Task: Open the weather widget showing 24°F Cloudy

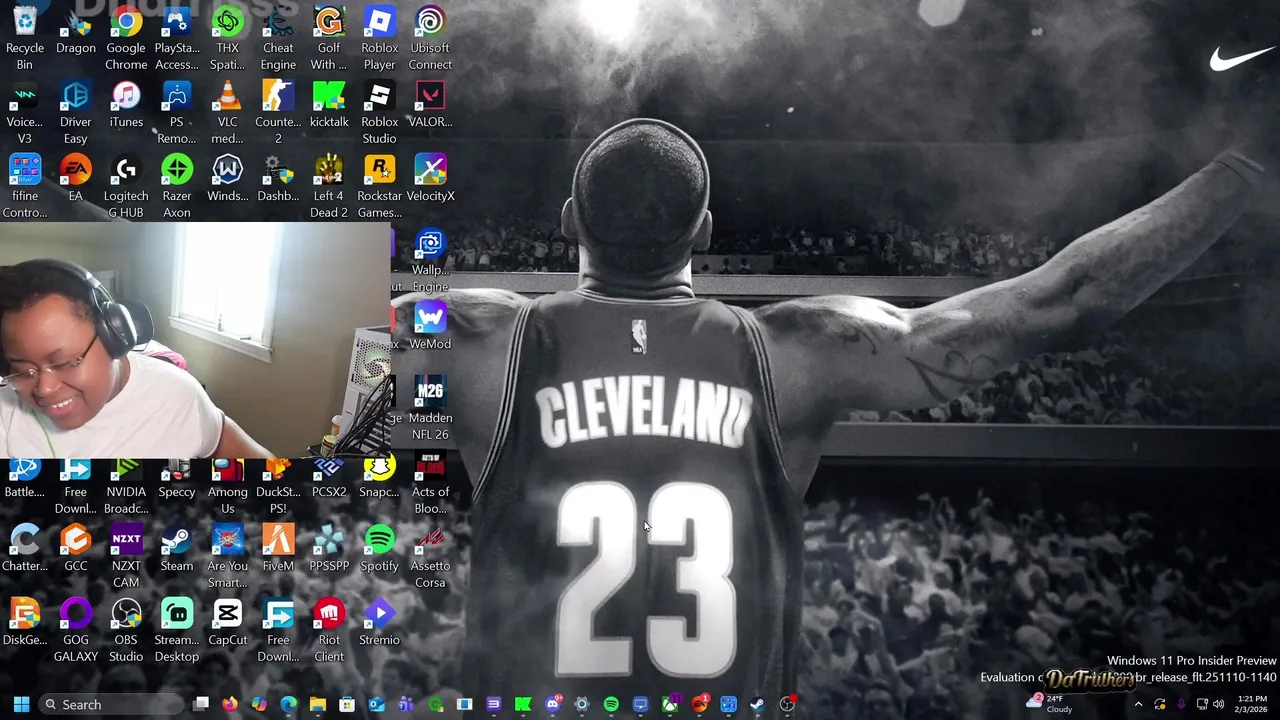Action: tap(1049, 704)
